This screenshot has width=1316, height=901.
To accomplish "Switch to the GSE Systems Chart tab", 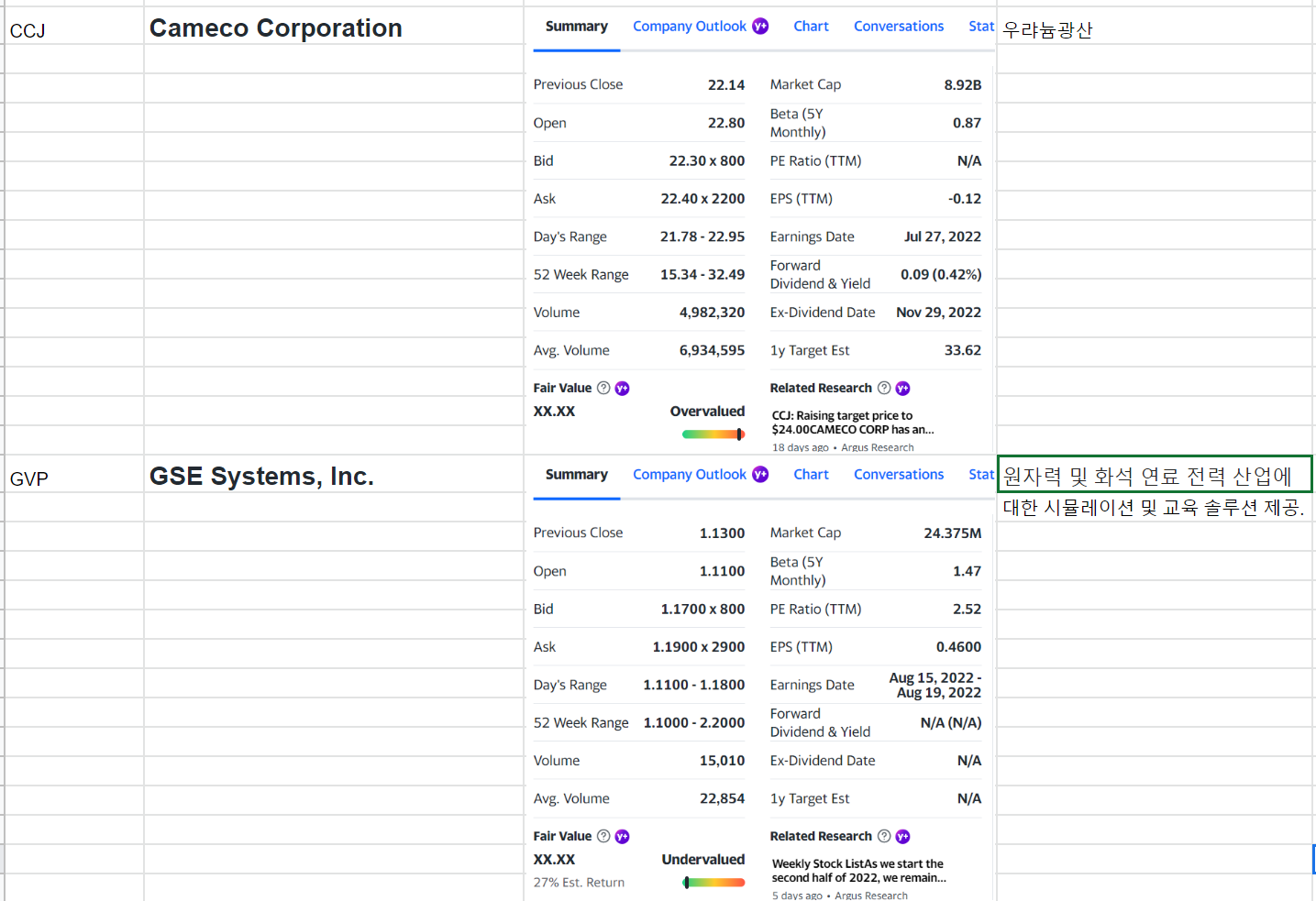I will point(811,475).
